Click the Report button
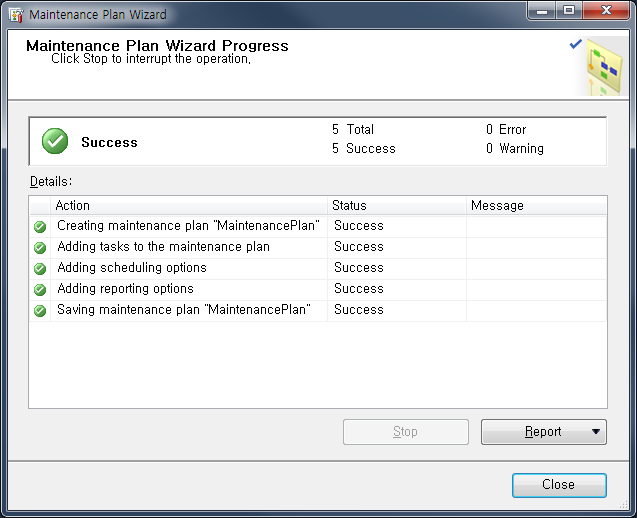The image size is (637, 518). pos(544,431)
